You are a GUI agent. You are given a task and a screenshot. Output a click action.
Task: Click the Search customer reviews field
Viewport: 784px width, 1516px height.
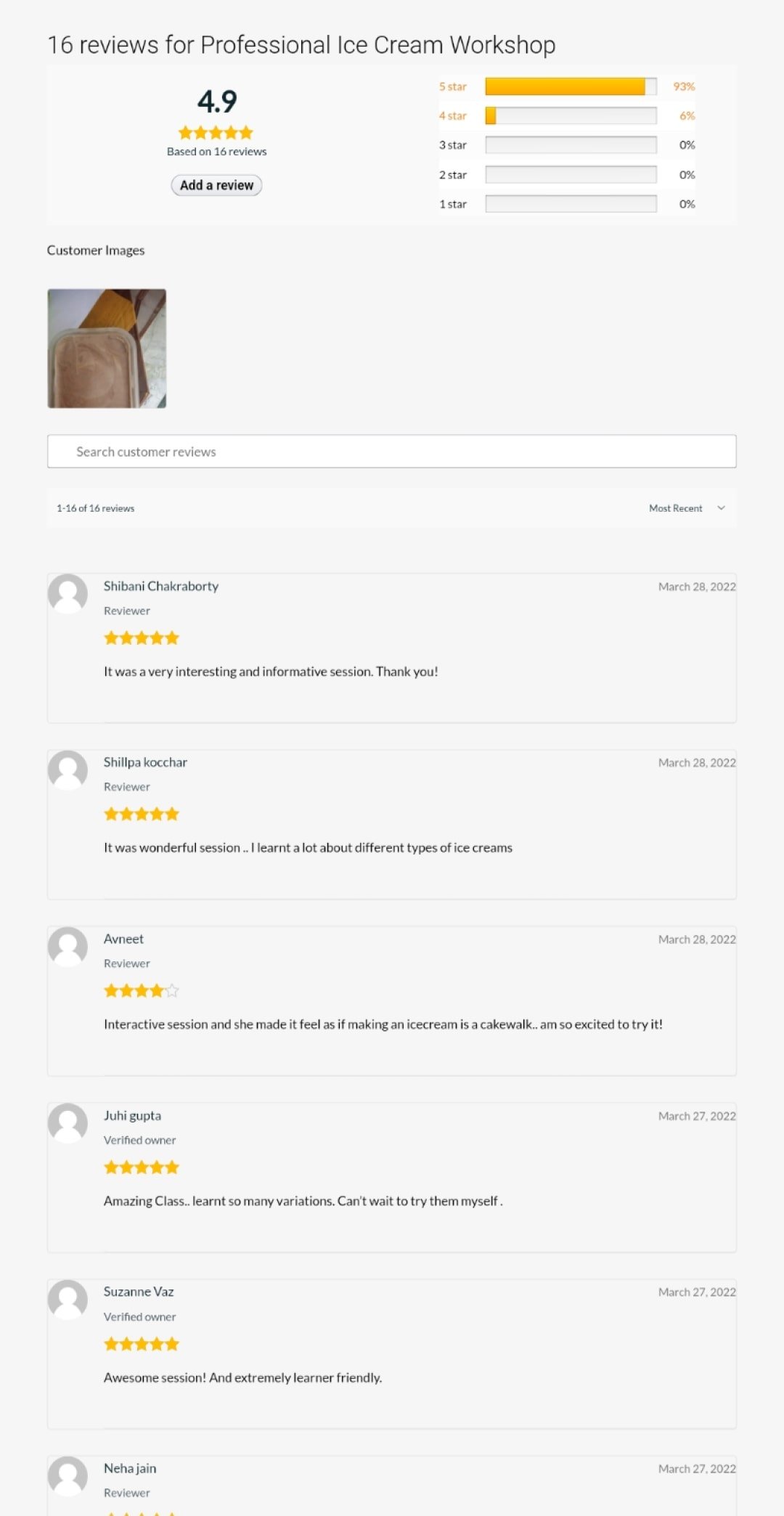(392, 452)
